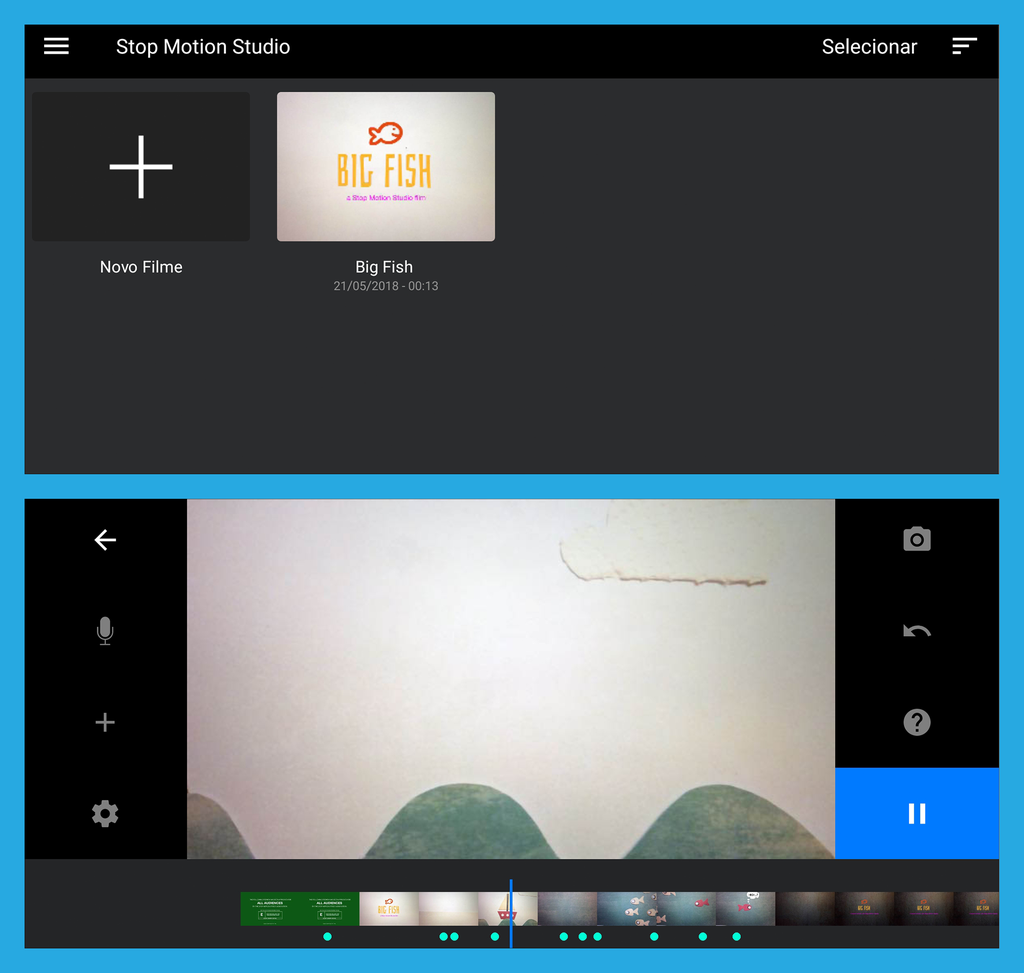Record audio with the microphone icon

105,631
